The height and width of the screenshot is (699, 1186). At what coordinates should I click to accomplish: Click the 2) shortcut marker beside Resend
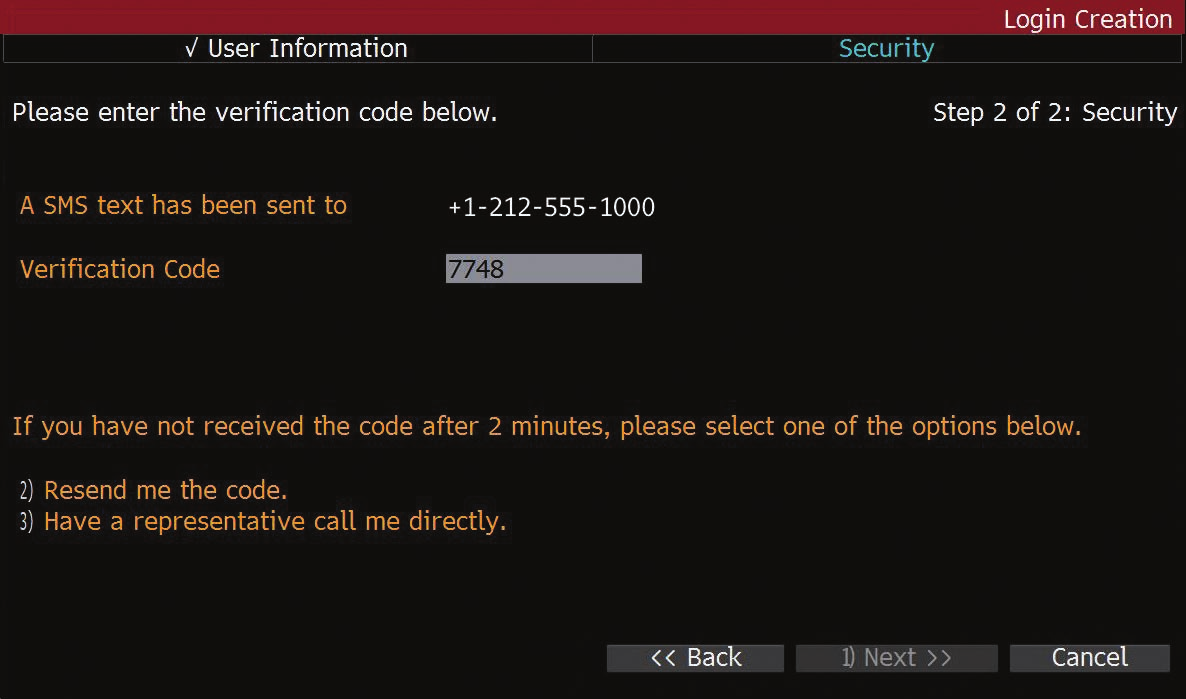[x=26, y=491]
